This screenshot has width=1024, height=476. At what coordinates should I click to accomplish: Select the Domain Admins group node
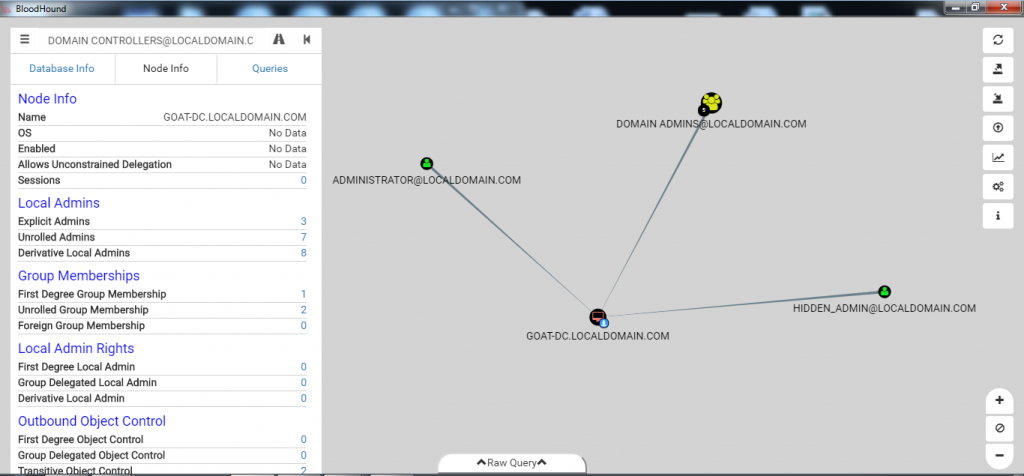coord(710,103)
